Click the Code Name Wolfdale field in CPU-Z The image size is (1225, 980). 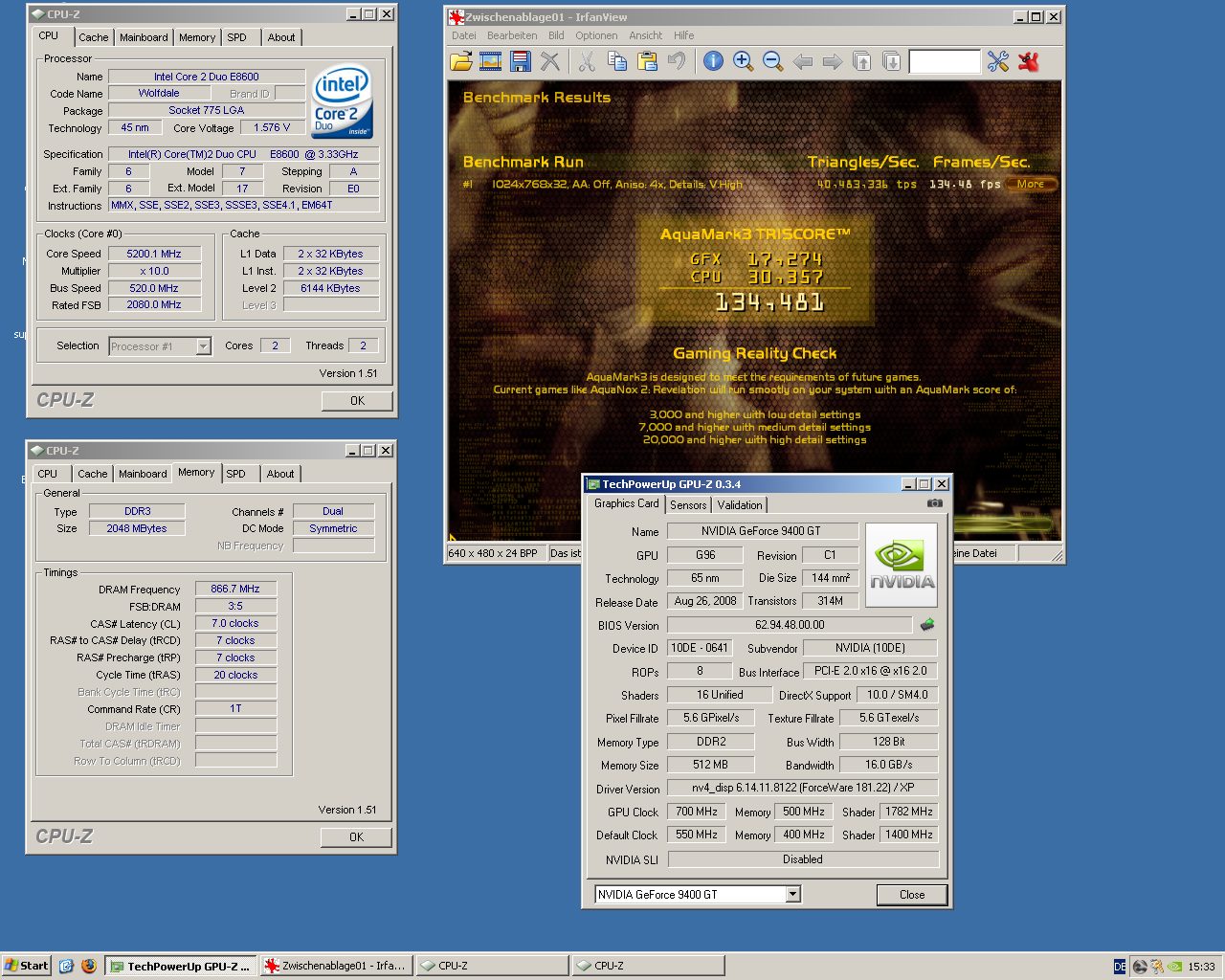tap(159, 93)
